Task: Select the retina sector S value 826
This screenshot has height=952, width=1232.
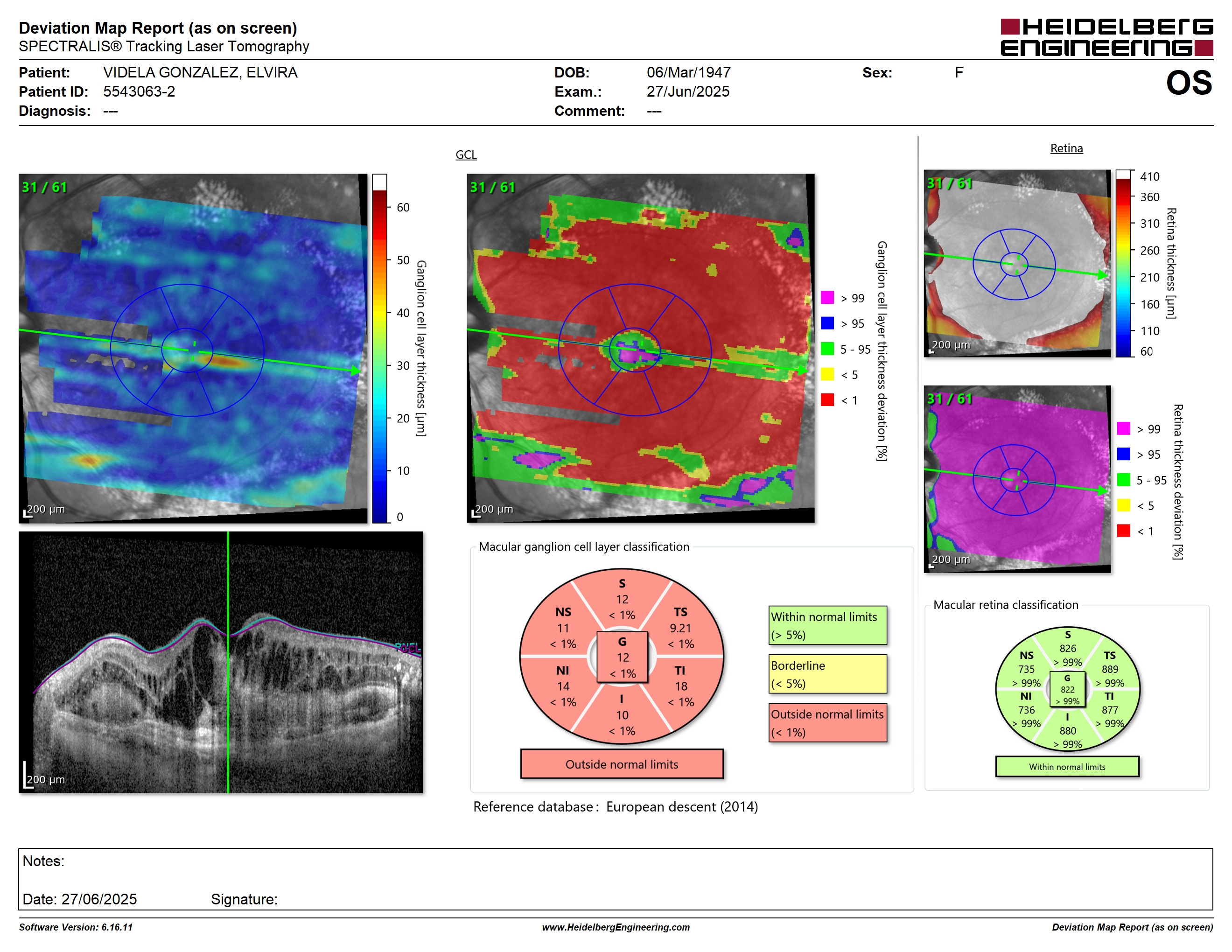Action: (x=1067, y=649)
